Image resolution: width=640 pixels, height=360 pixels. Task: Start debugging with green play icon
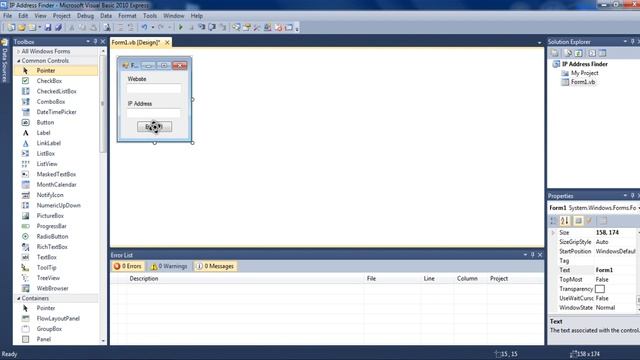[180, 28]
